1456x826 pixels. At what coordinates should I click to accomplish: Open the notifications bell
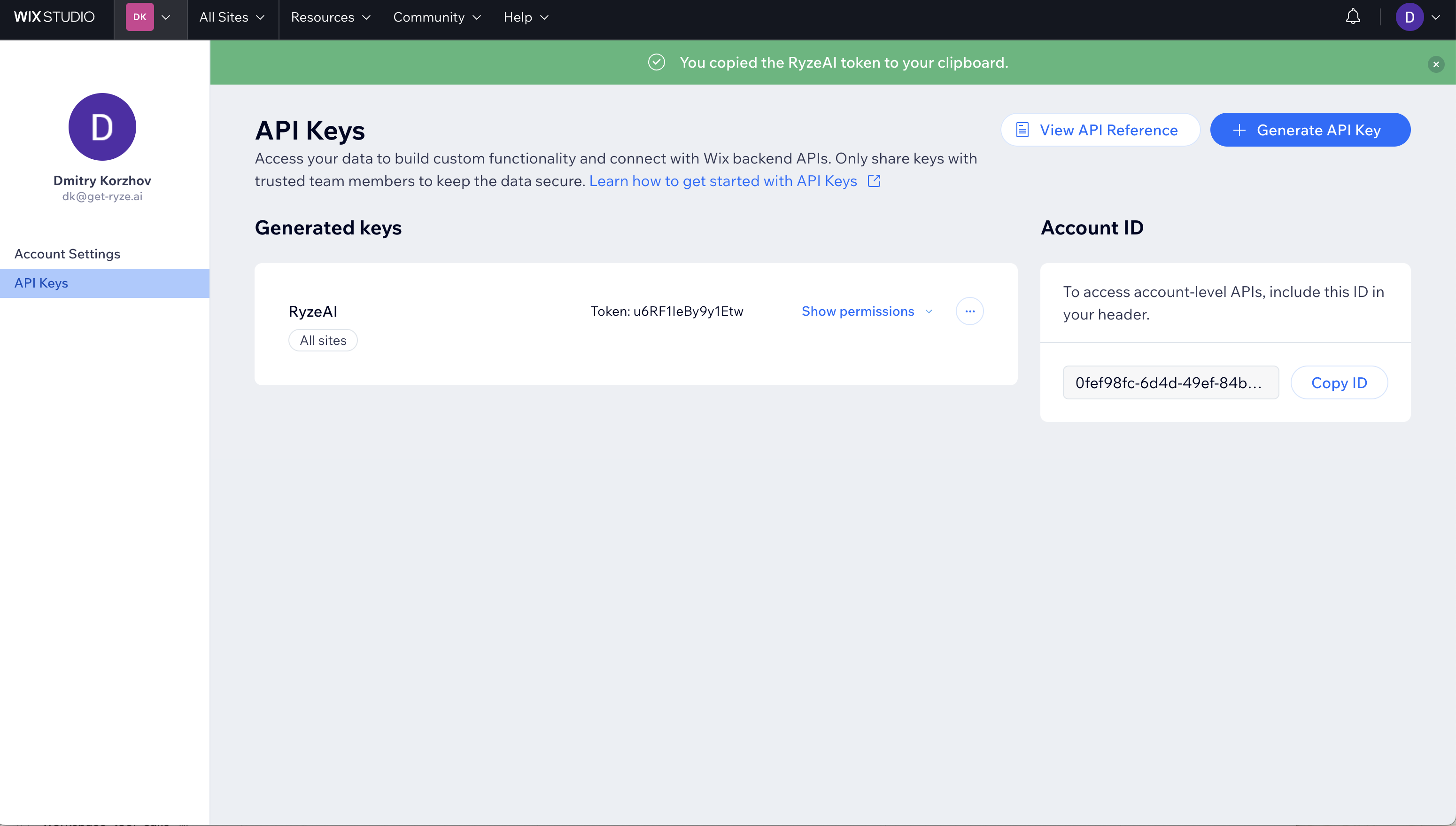1353,17
